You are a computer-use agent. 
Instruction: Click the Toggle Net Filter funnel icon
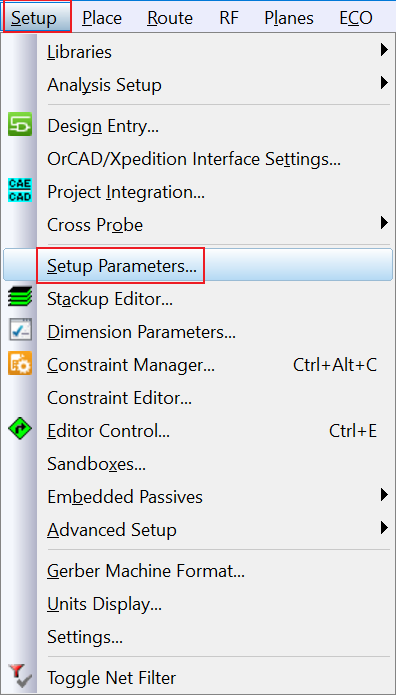pyautogui.click(x=19, y=676)
